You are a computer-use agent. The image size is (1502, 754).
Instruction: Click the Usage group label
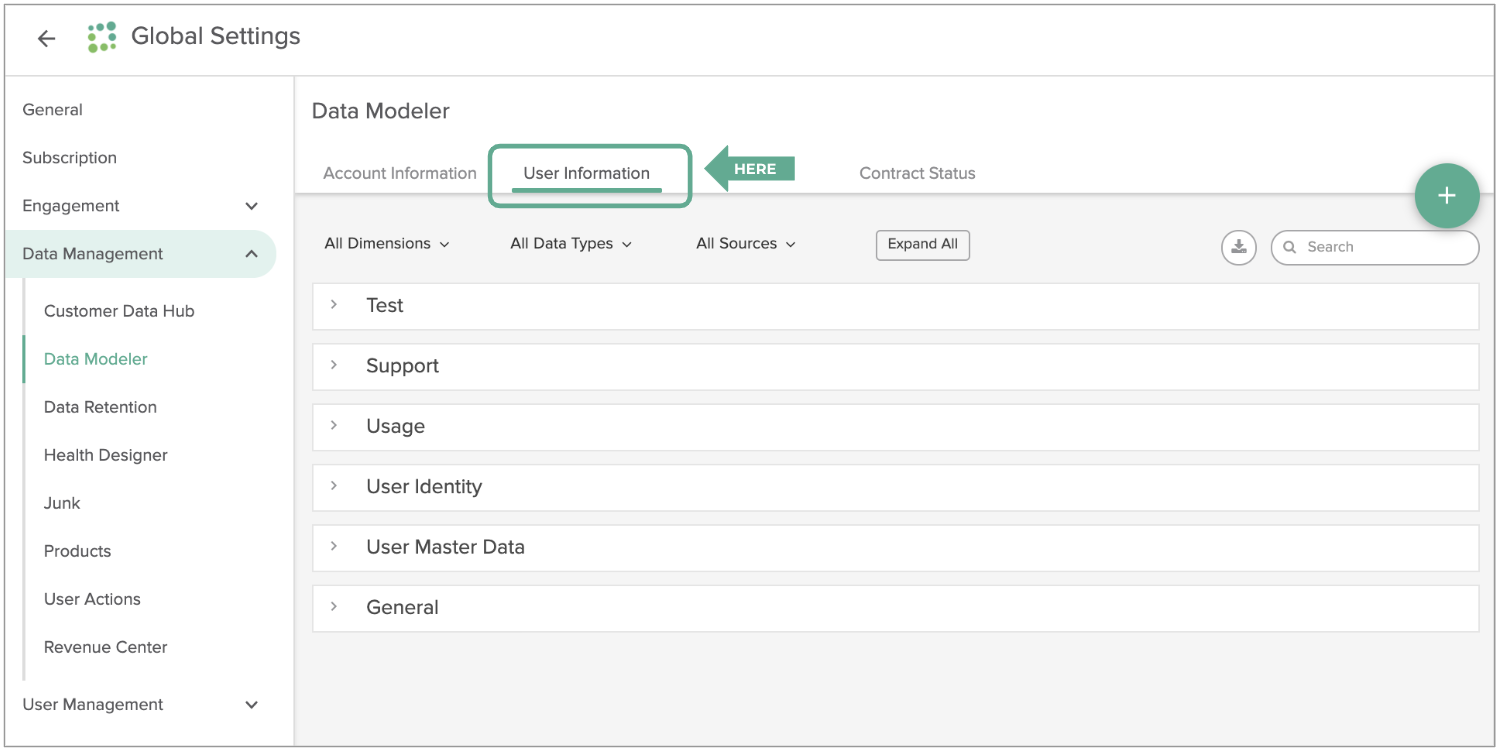click(x=396, y=427)
